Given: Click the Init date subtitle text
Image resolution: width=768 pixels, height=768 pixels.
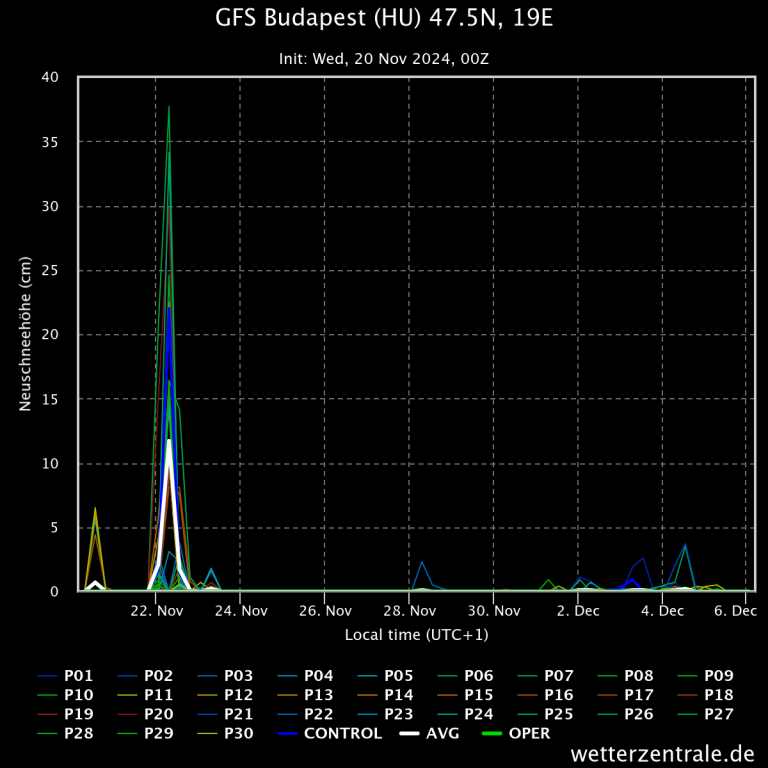Looking at the screenshot, I should point(383,59).
